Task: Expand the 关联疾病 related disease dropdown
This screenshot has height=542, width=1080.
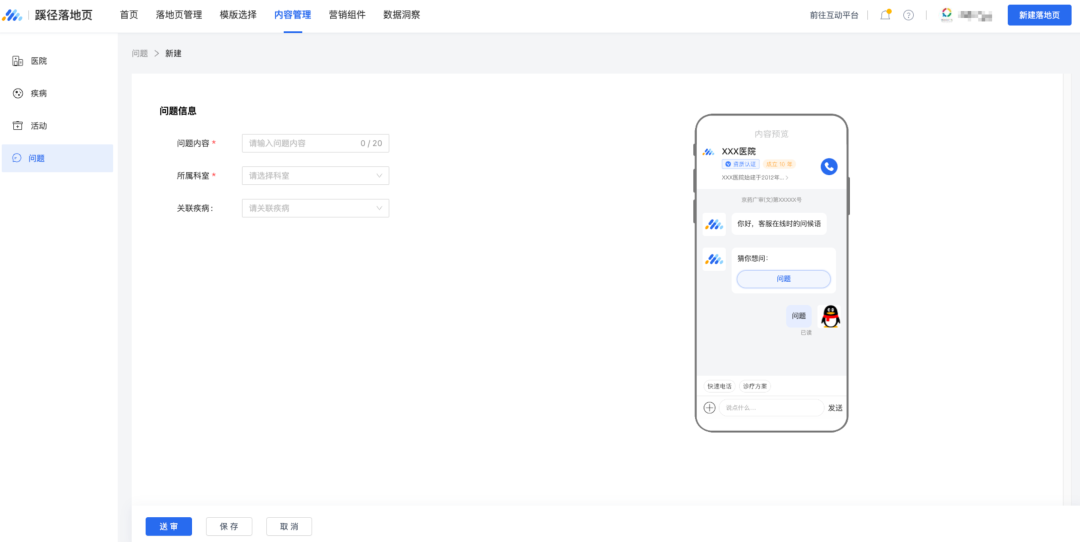Action: tap(315, 208)
